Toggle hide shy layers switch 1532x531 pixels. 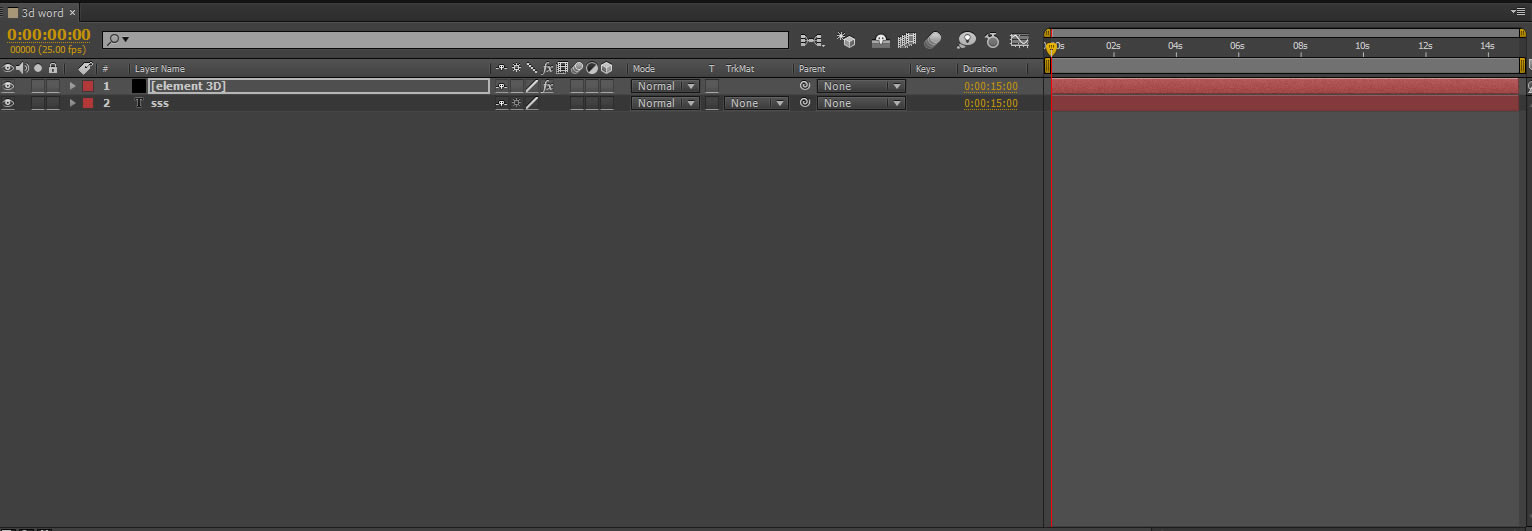pyautogui.click(x=881, y=40)
